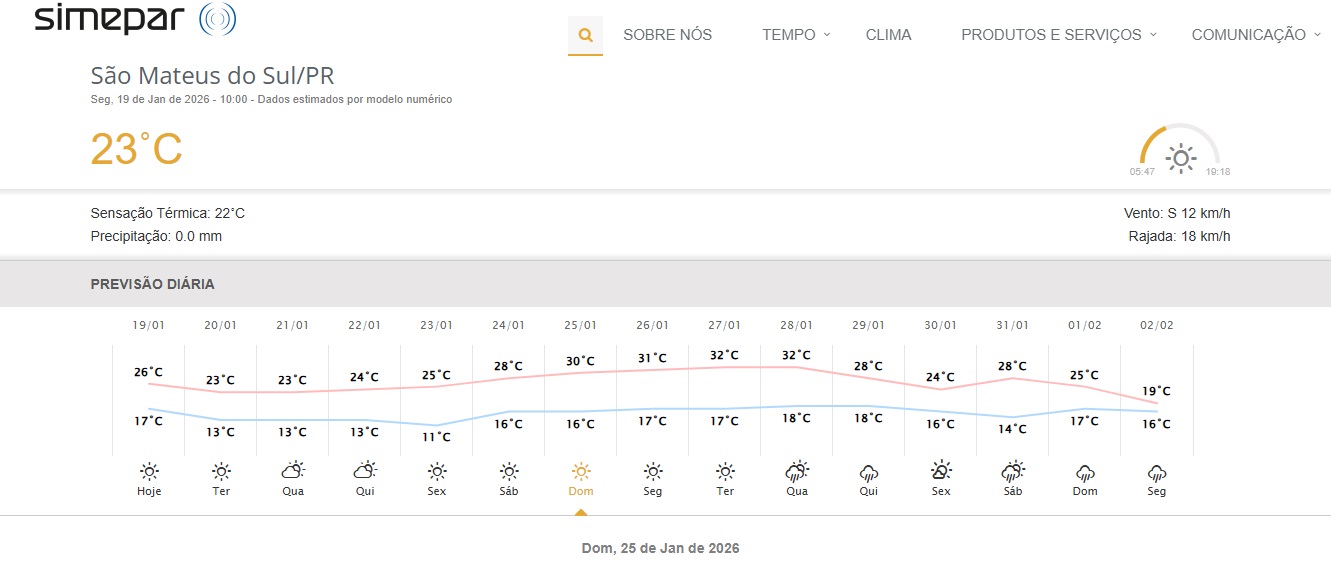This screenshot has height=561, width=1331.
Task: Select Thursday 22/01 partly cloudy icon
Action: (365, 471)
